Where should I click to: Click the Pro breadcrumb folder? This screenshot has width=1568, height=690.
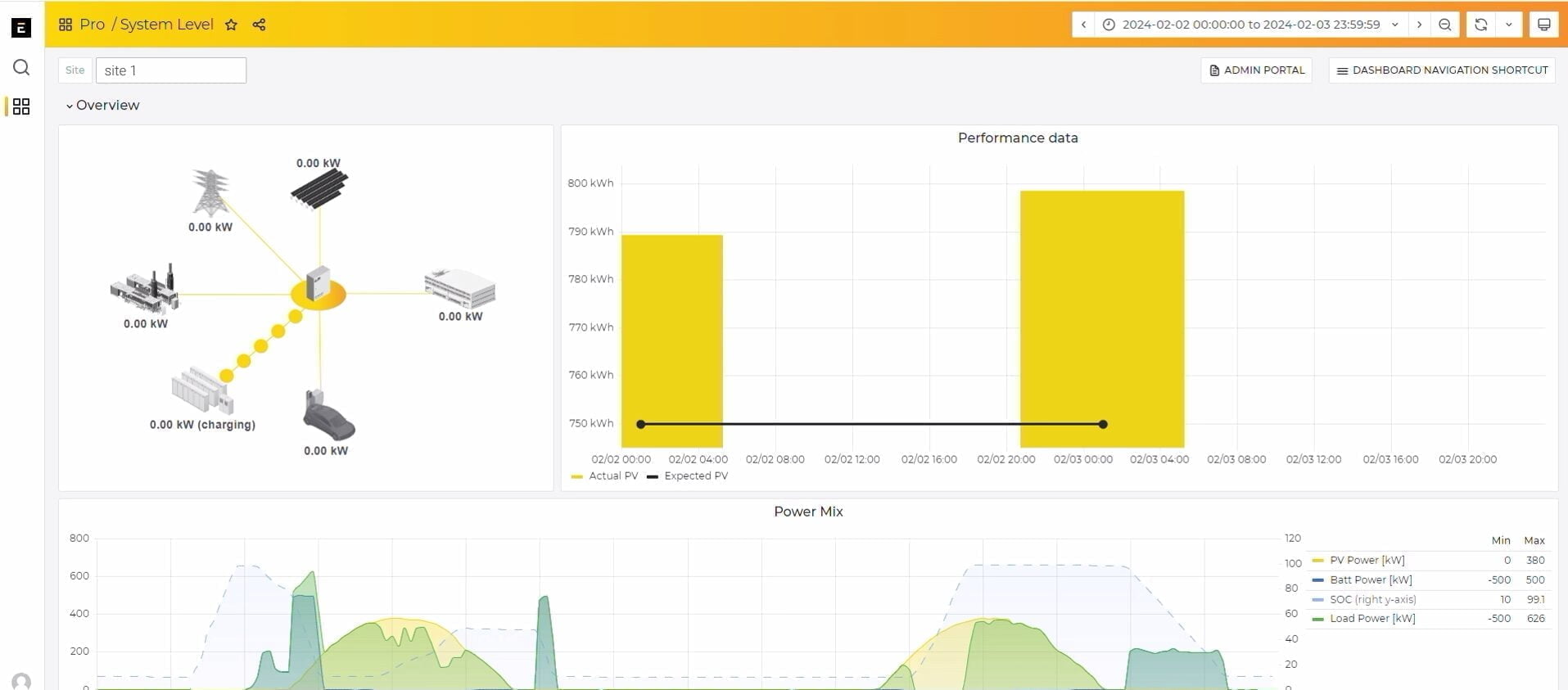(92, 25)
